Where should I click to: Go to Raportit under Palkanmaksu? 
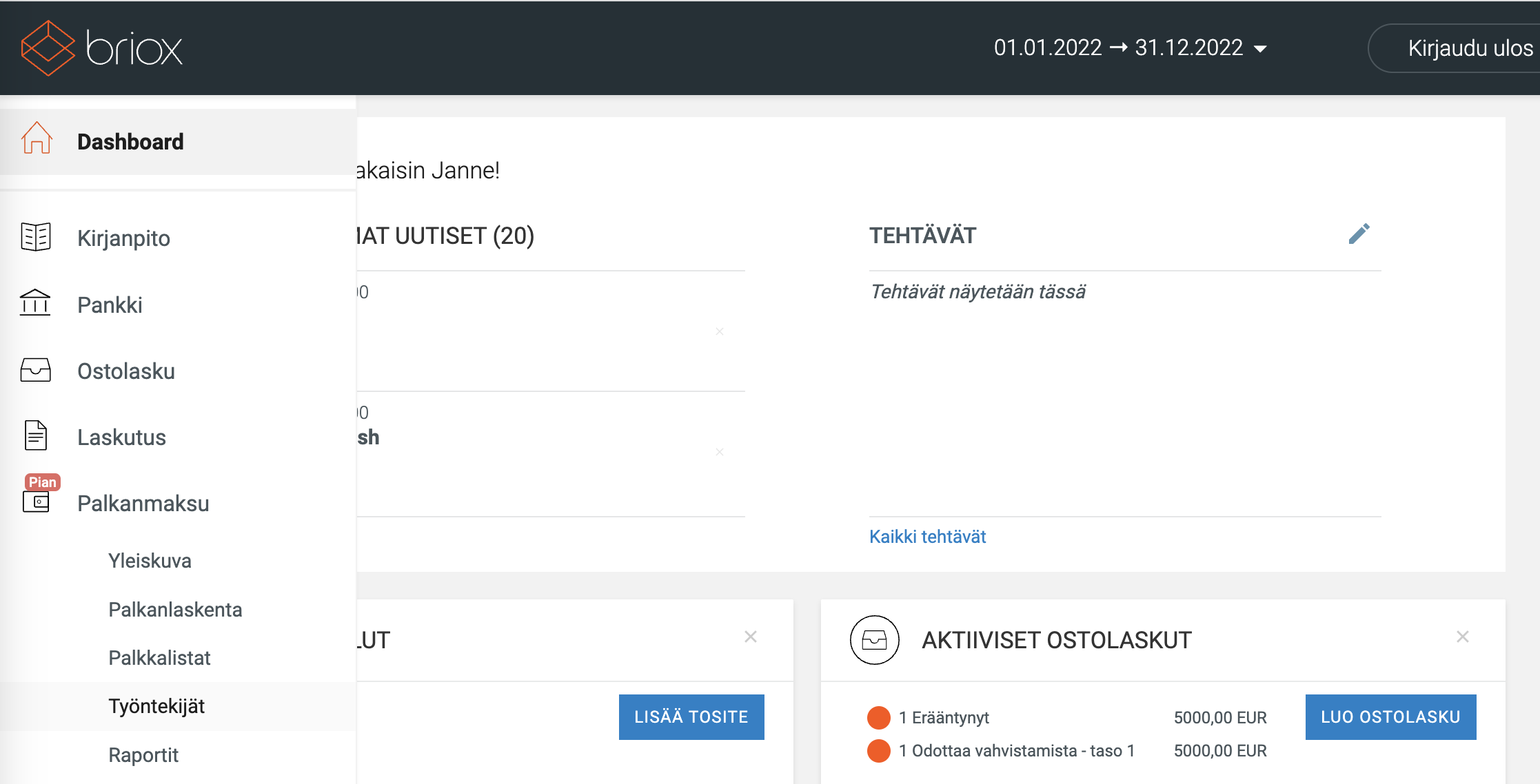click(x=143, y=755)
